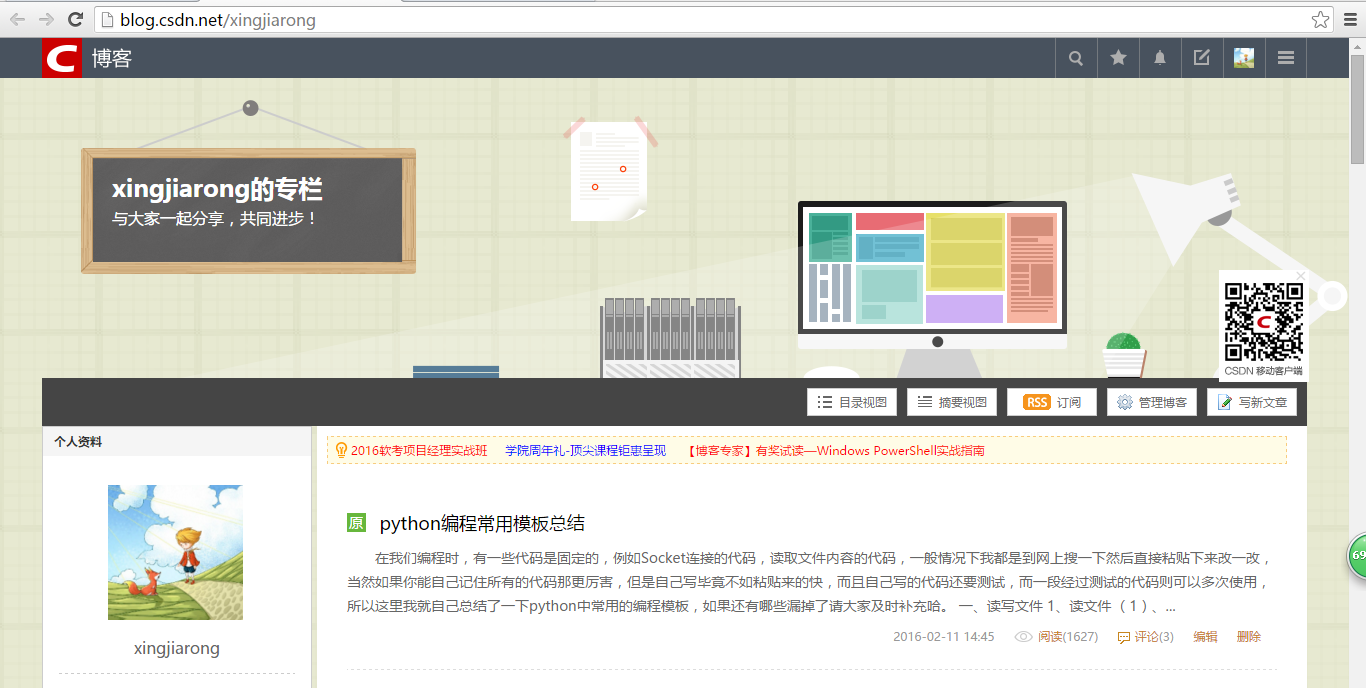Click 删除 to delete the article
This screenshot has height=688, width=1366.
click(1249, 636)
